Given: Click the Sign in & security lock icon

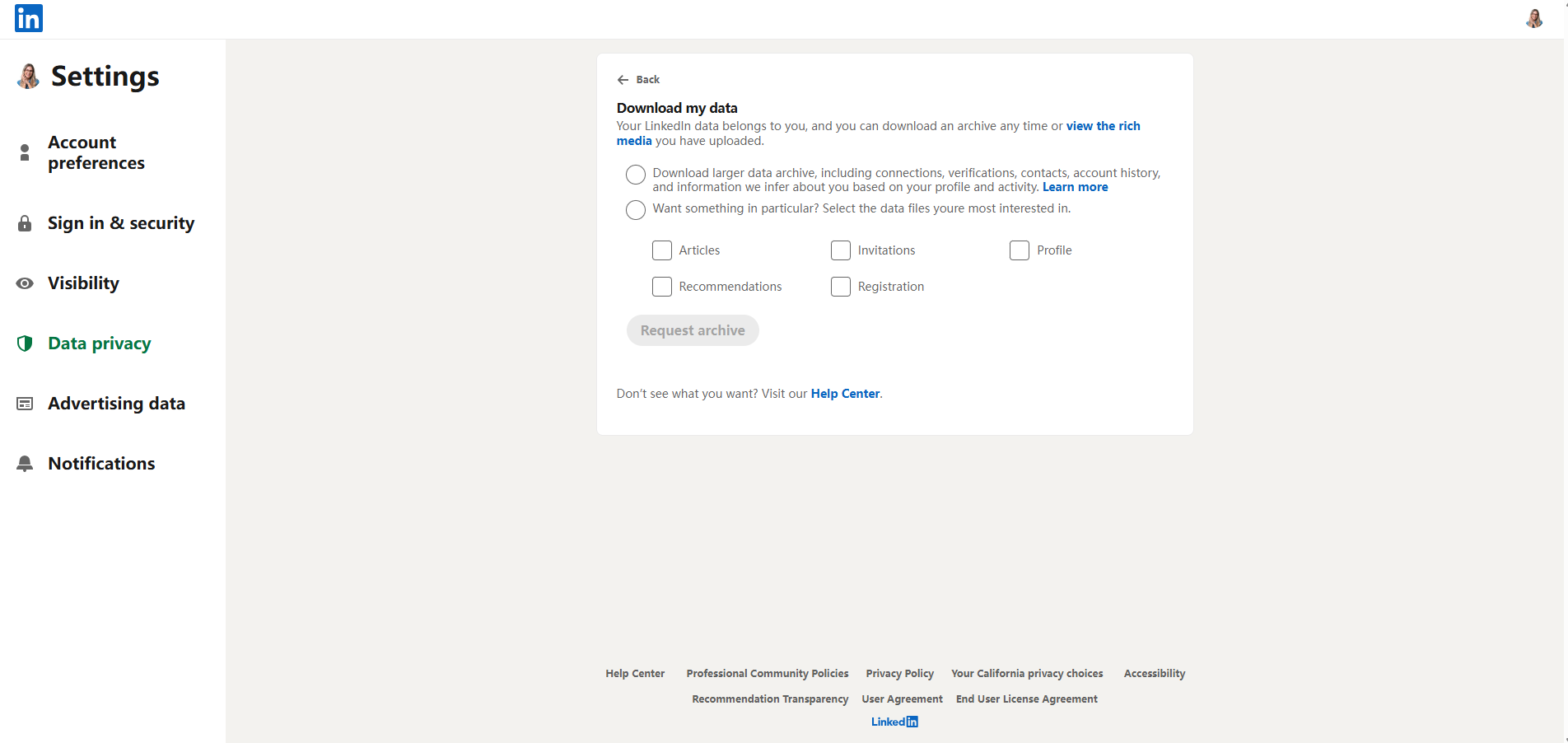Looking at the screenshot, I should click(25, 223).
